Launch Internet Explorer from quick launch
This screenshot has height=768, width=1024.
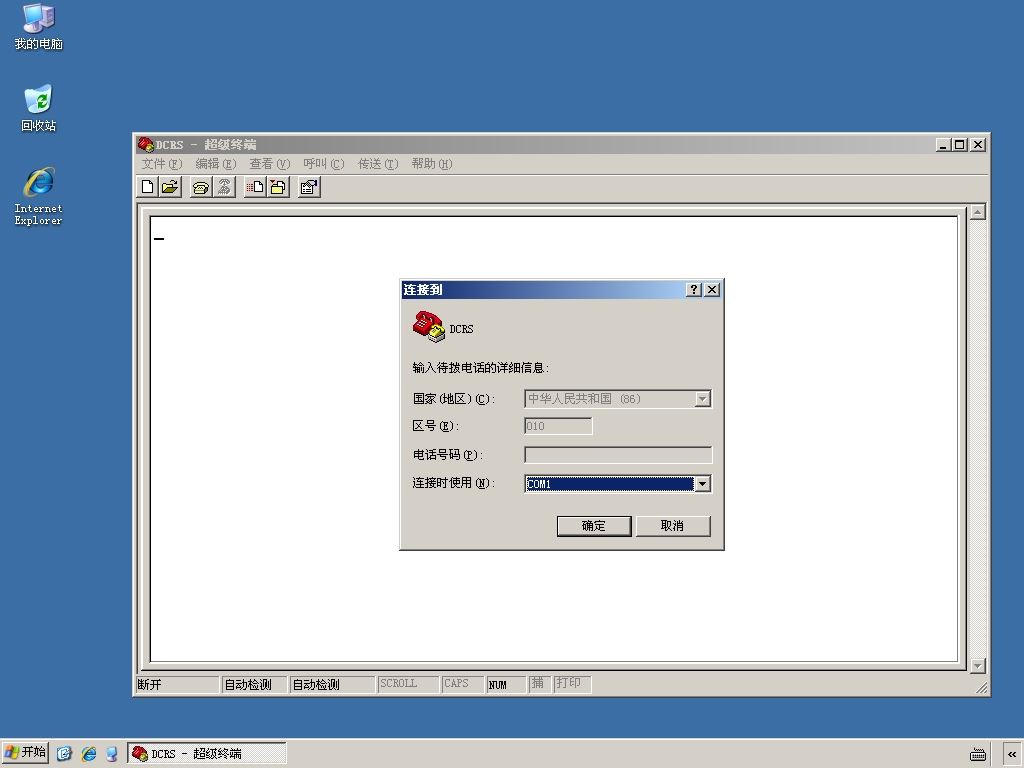click(89, 754)
